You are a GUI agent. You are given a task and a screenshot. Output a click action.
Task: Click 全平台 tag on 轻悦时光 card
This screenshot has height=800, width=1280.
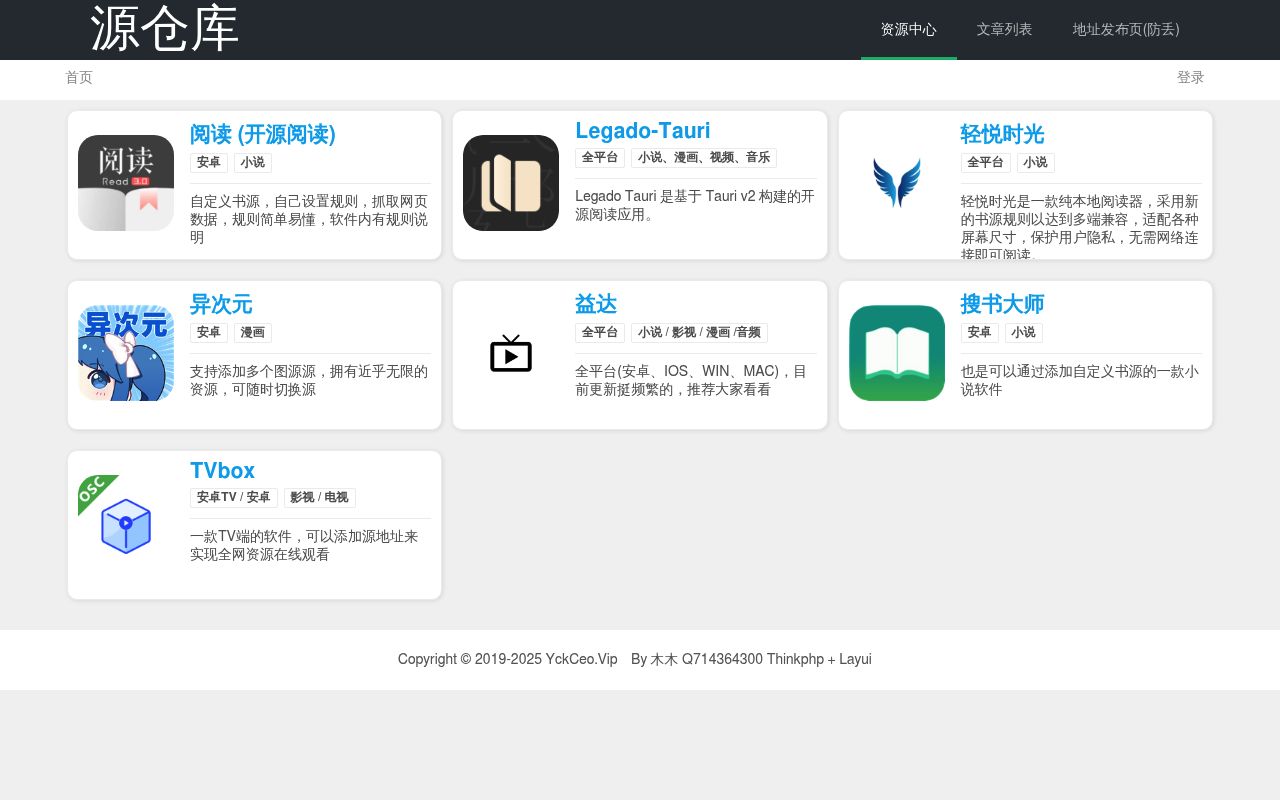pyautogui.click(x=986, y=163)
